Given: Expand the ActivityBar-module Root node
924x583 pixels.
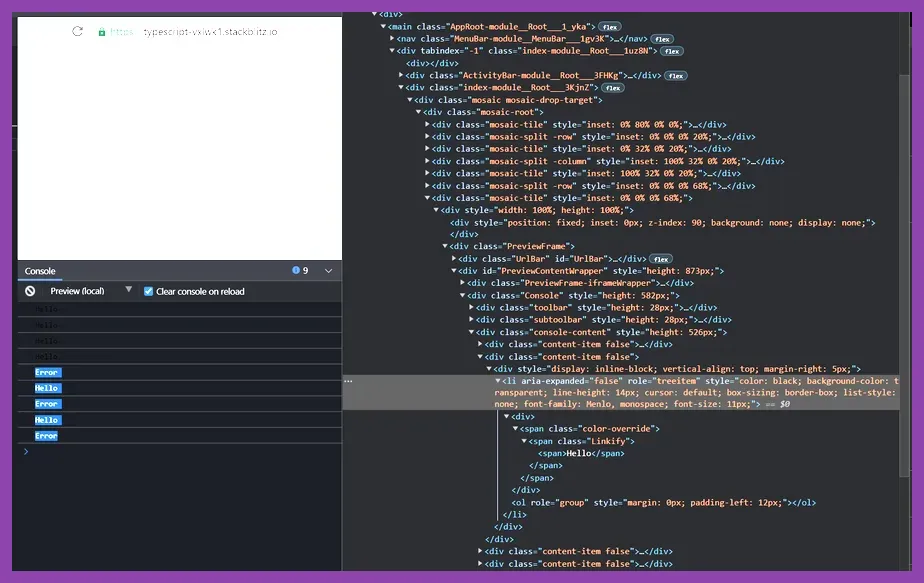Looking at the screenshot, I should (x=401, y=75).
